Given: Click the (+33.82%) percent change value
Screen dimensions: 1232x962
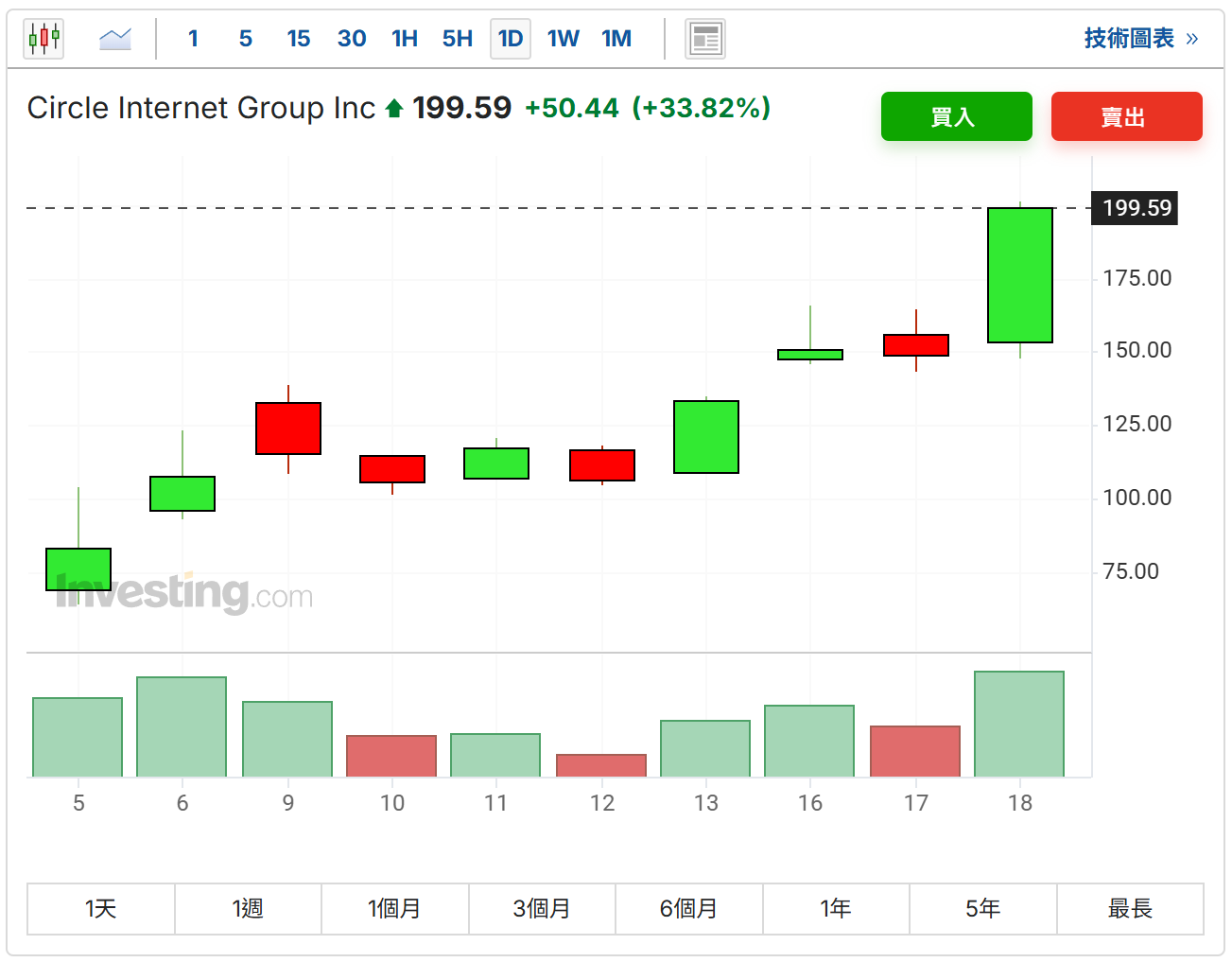Looking at the screenshot, I should tap(702, 108).
